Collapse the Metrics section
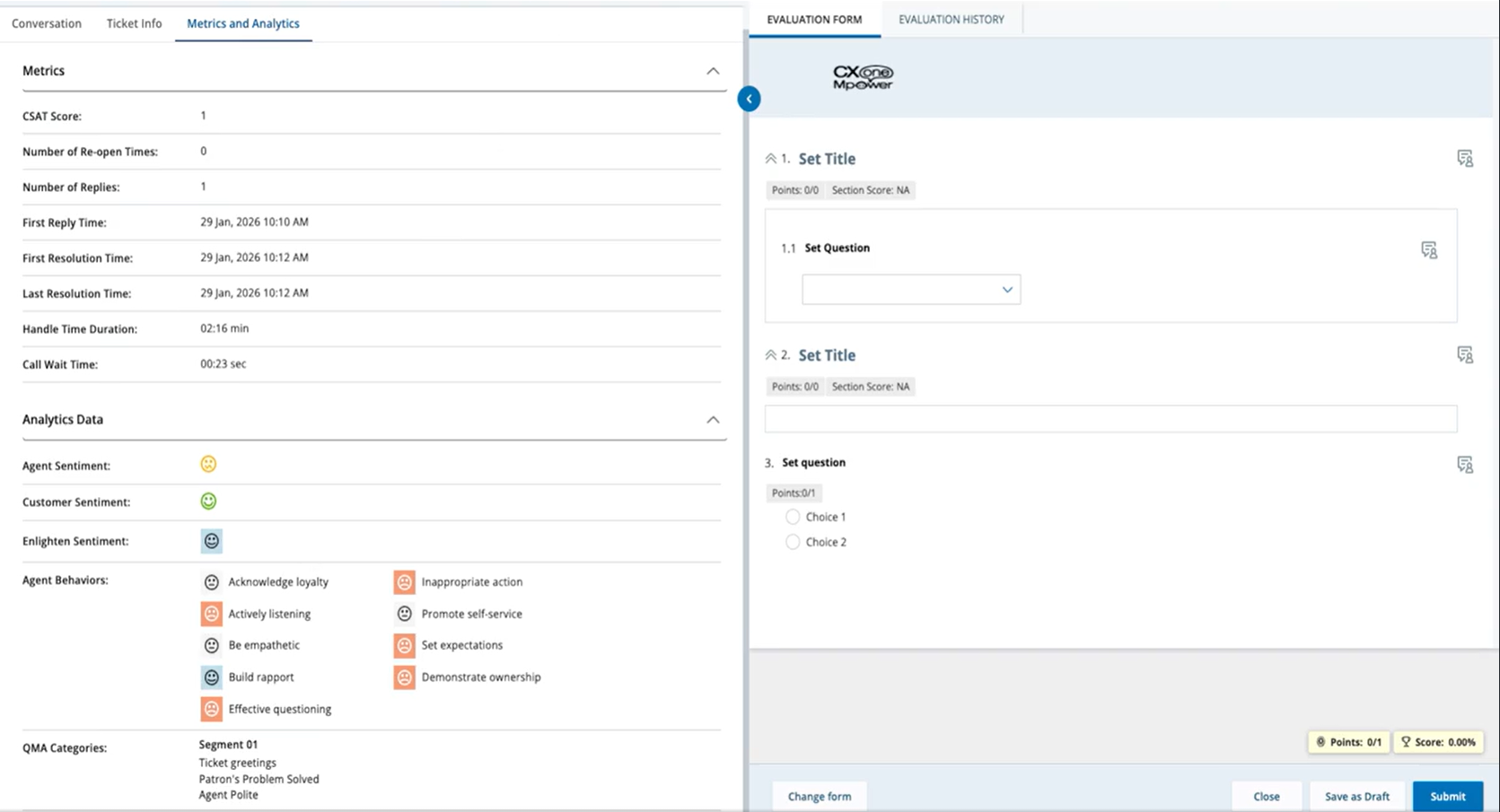 pyautogui.click(x=712, y=71)
